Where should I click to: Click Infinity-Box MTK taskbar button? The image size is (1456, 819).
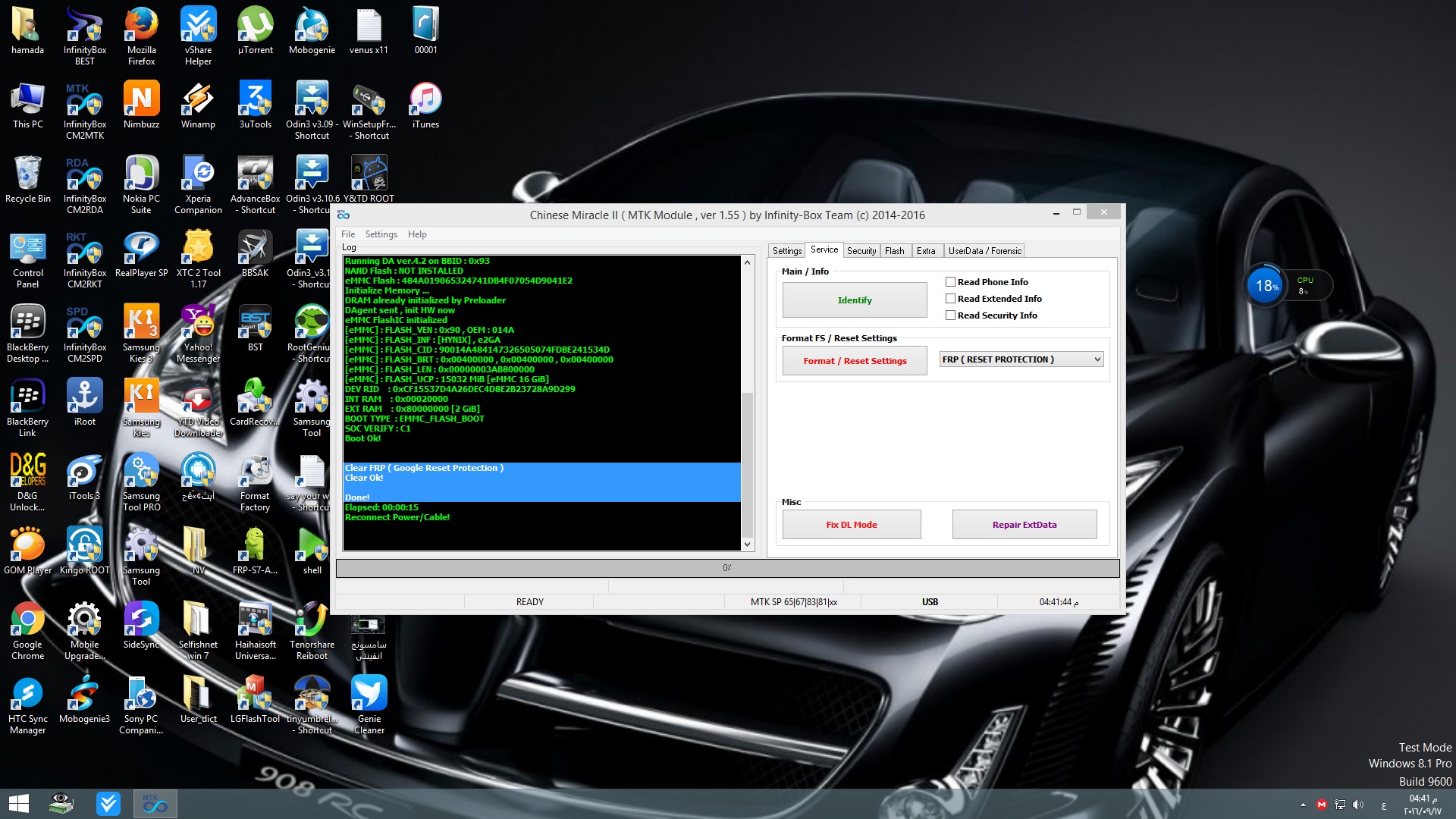155,804
